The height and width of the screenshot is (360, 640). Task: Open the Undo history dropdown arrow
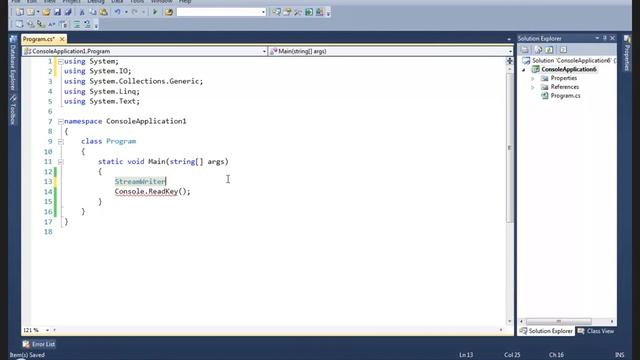(x=126, y=12)
